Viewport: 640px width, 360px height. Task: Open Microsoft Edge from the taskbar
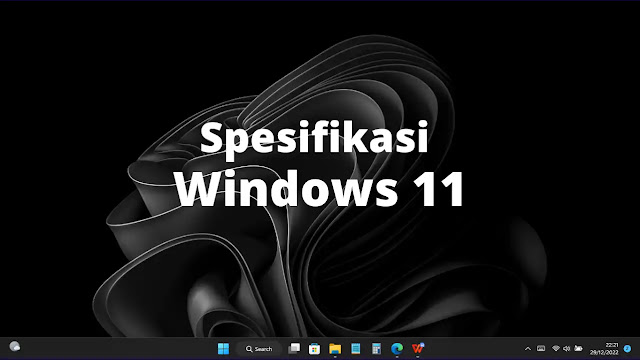coord(397,349)
